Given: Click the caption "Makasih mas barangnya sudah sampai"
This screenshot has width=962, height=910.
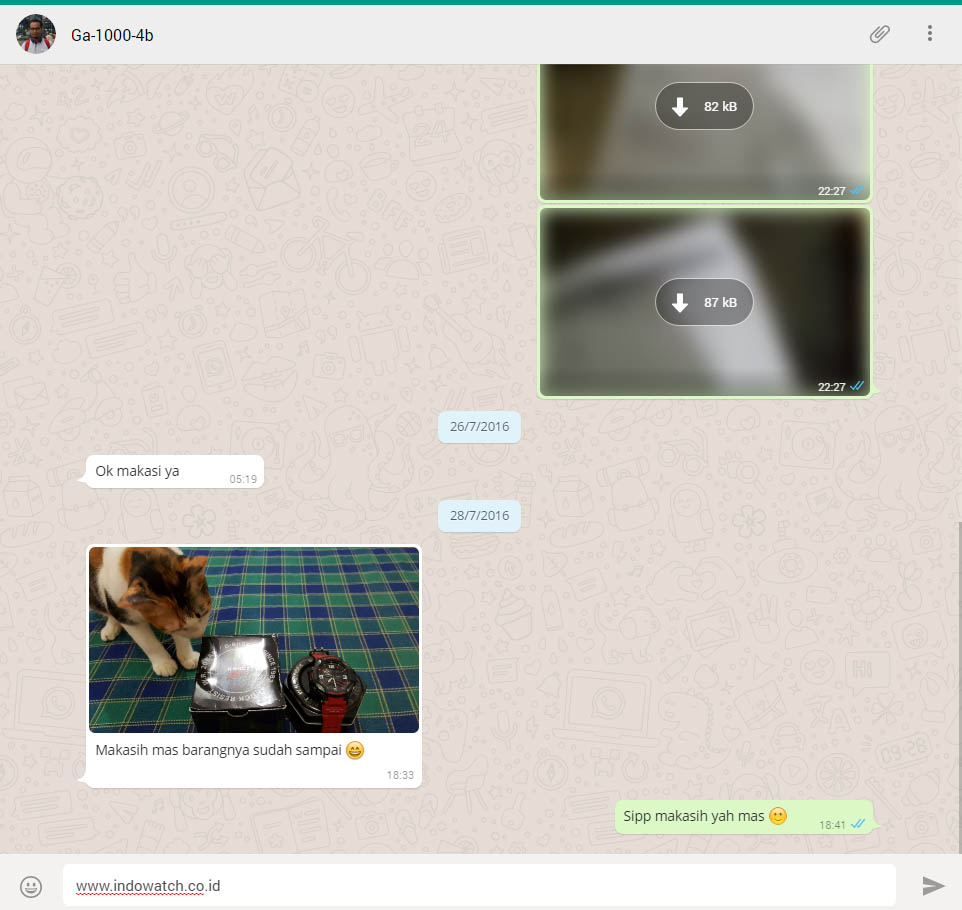Looking at the screenshot, I should pyautogui.click(x=219, y=750).
